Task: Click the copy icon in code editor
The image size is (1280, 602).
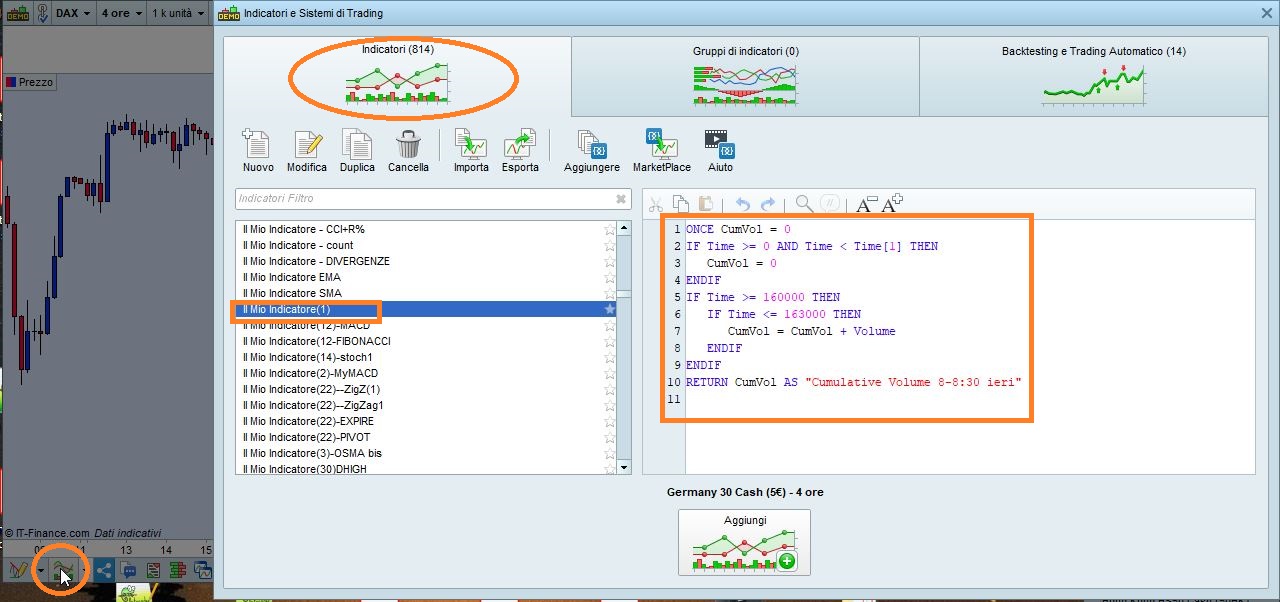Action: (681, 204)
